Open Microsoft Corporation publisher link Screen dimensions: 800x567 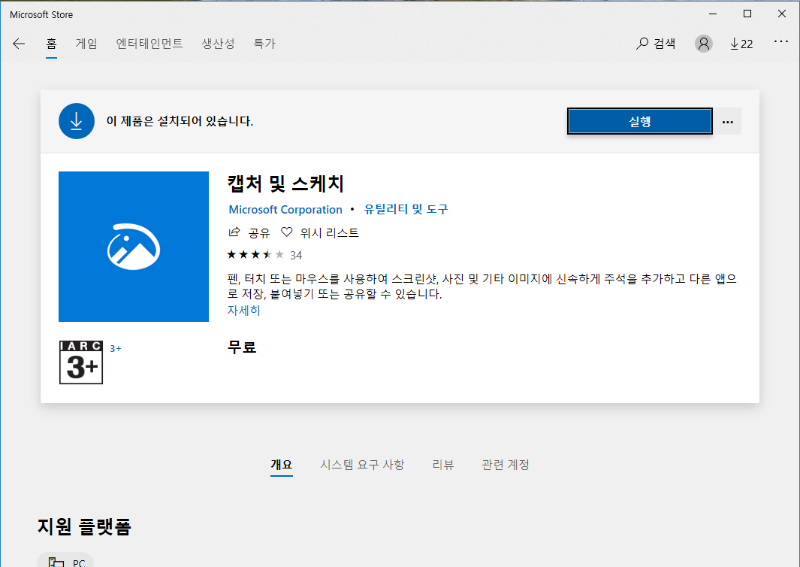coord(285,210)
